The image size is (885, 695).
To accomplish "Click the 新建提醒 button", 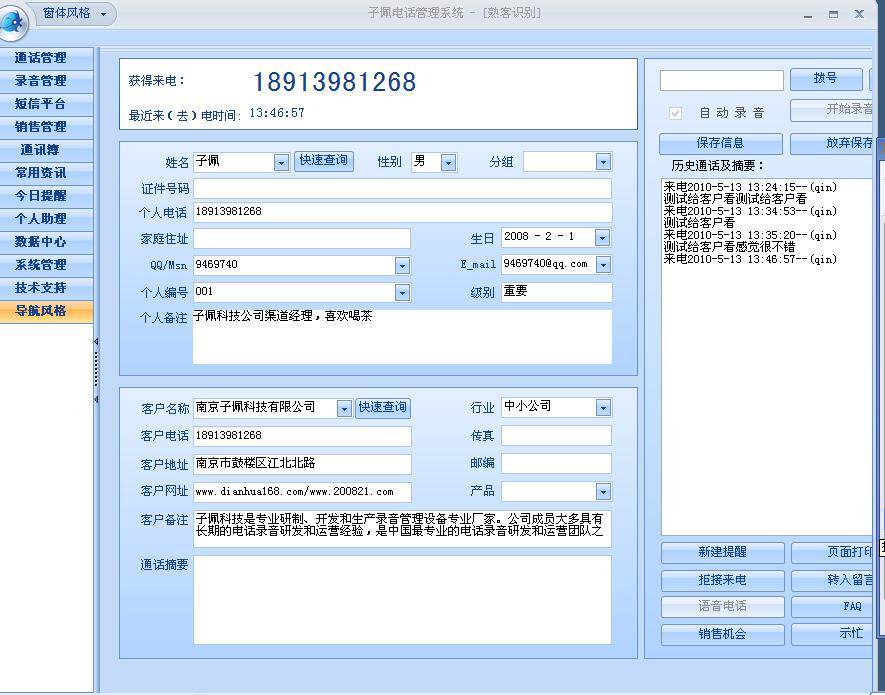I will click(722, 552).
